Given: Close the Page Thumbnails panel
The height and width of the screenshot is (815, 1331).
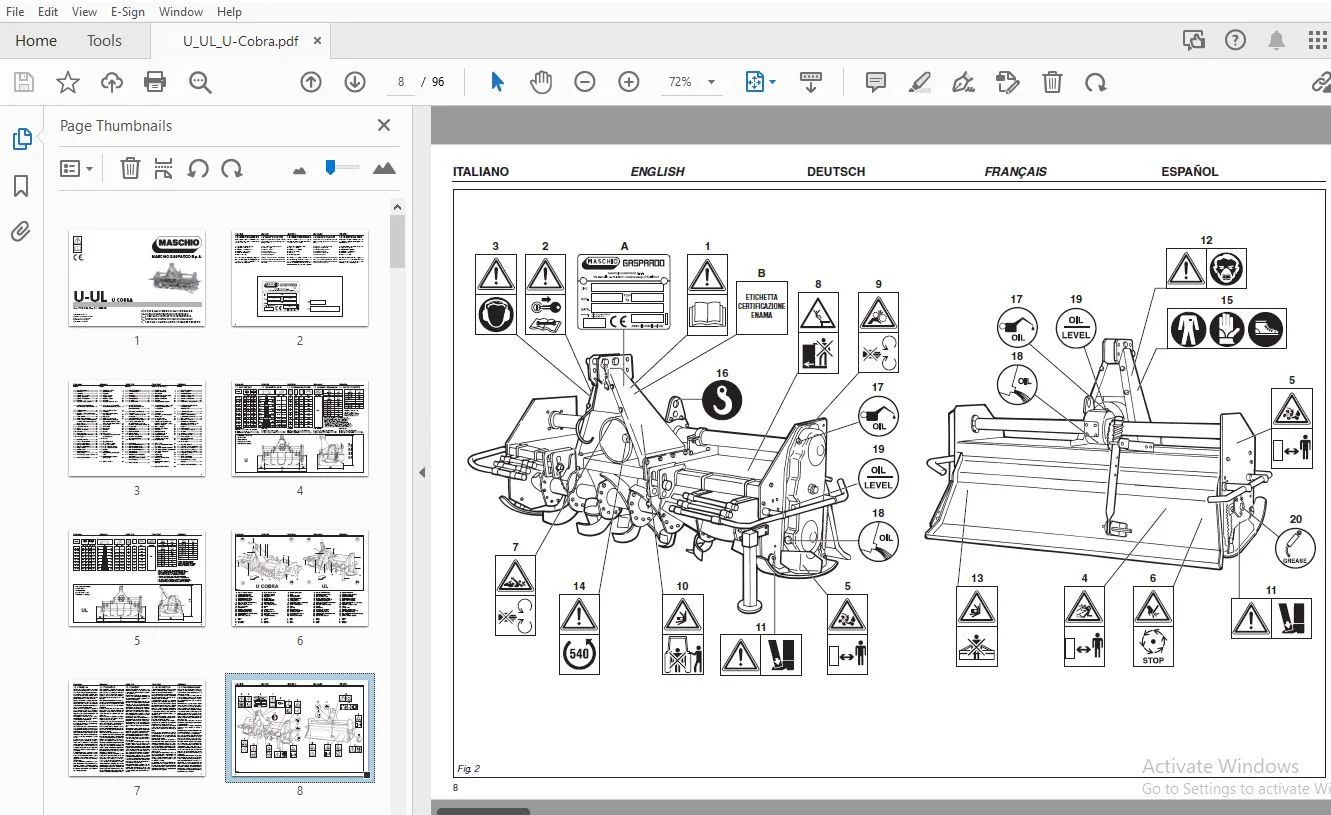Looking at the screenshot, I should [384, 125].
